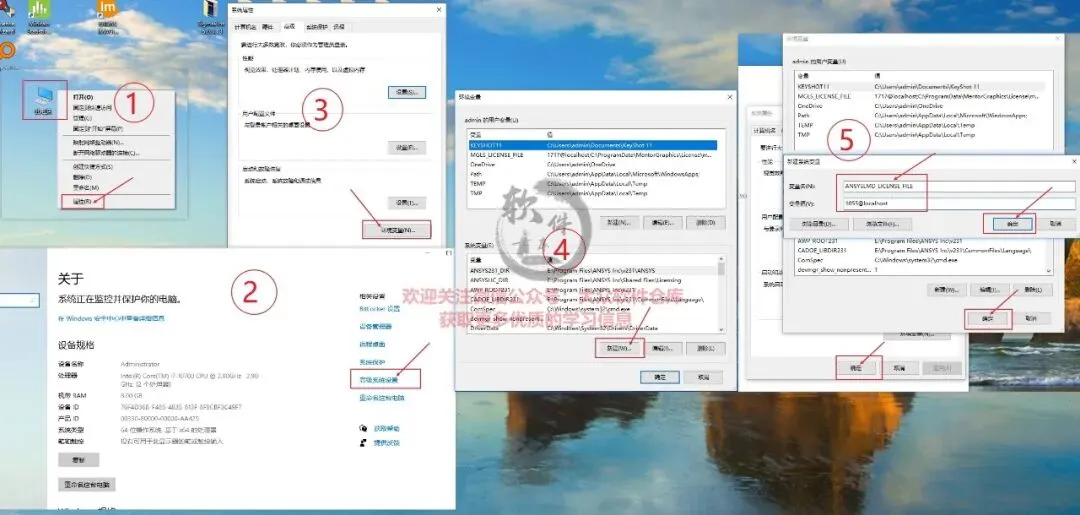The height and width of the screenshot is (515, 1080).
Task: Click system variables 删除(L) in the KEYSHOT11-highlighted dialog
Action: click(707, 349)
